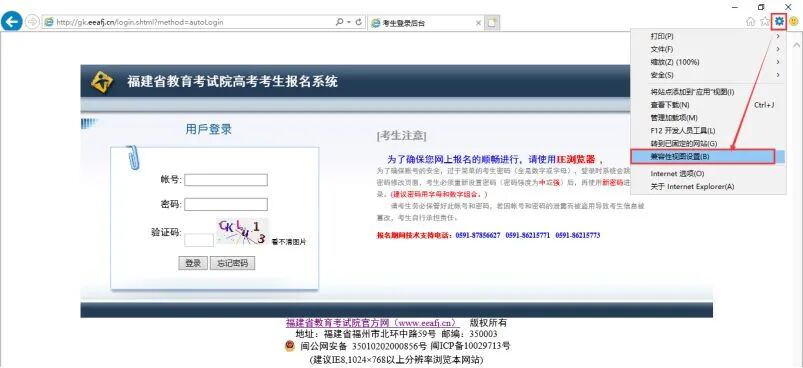The width and height of the screenshot is (803, 368).
Task: Select 转到已固定的网站(G) entry
Action: 707,143
